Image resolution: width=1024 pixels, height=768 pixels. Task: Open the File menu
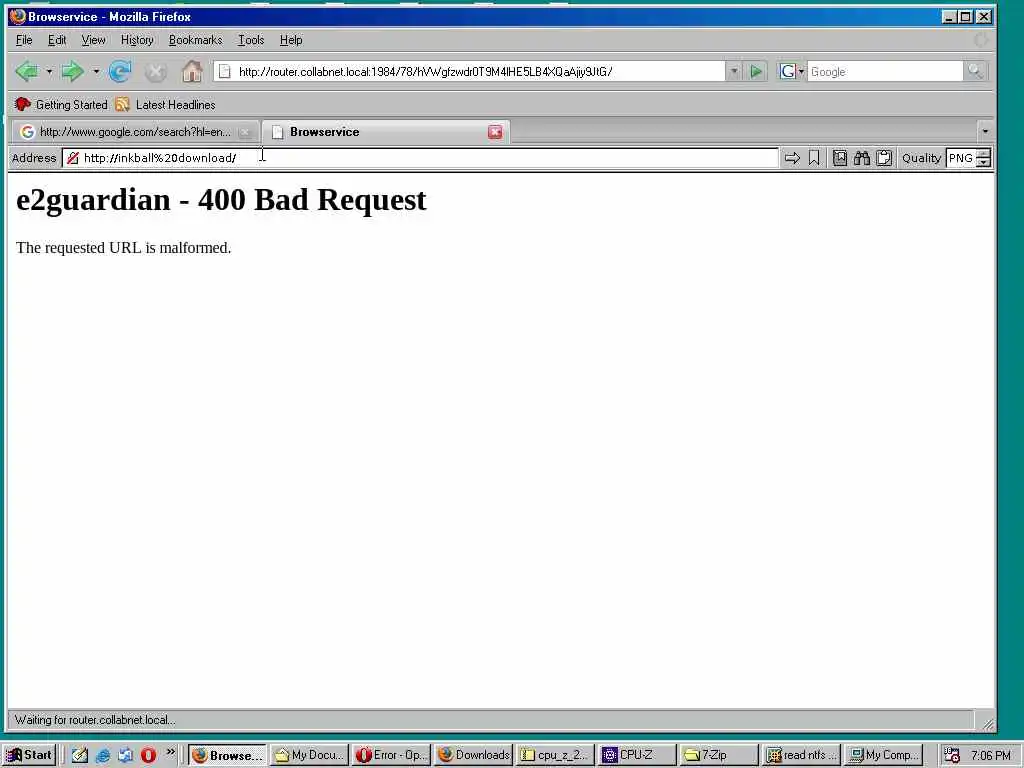[x=24, y=40]
